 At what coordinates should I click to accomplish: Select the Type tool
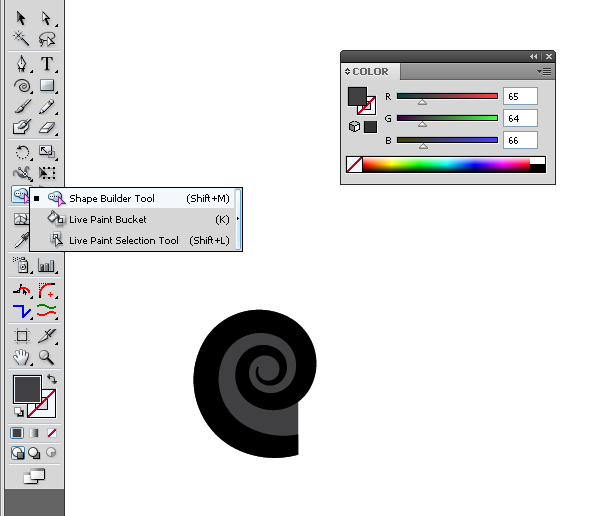pyautogui.click(x=47, y=64)
